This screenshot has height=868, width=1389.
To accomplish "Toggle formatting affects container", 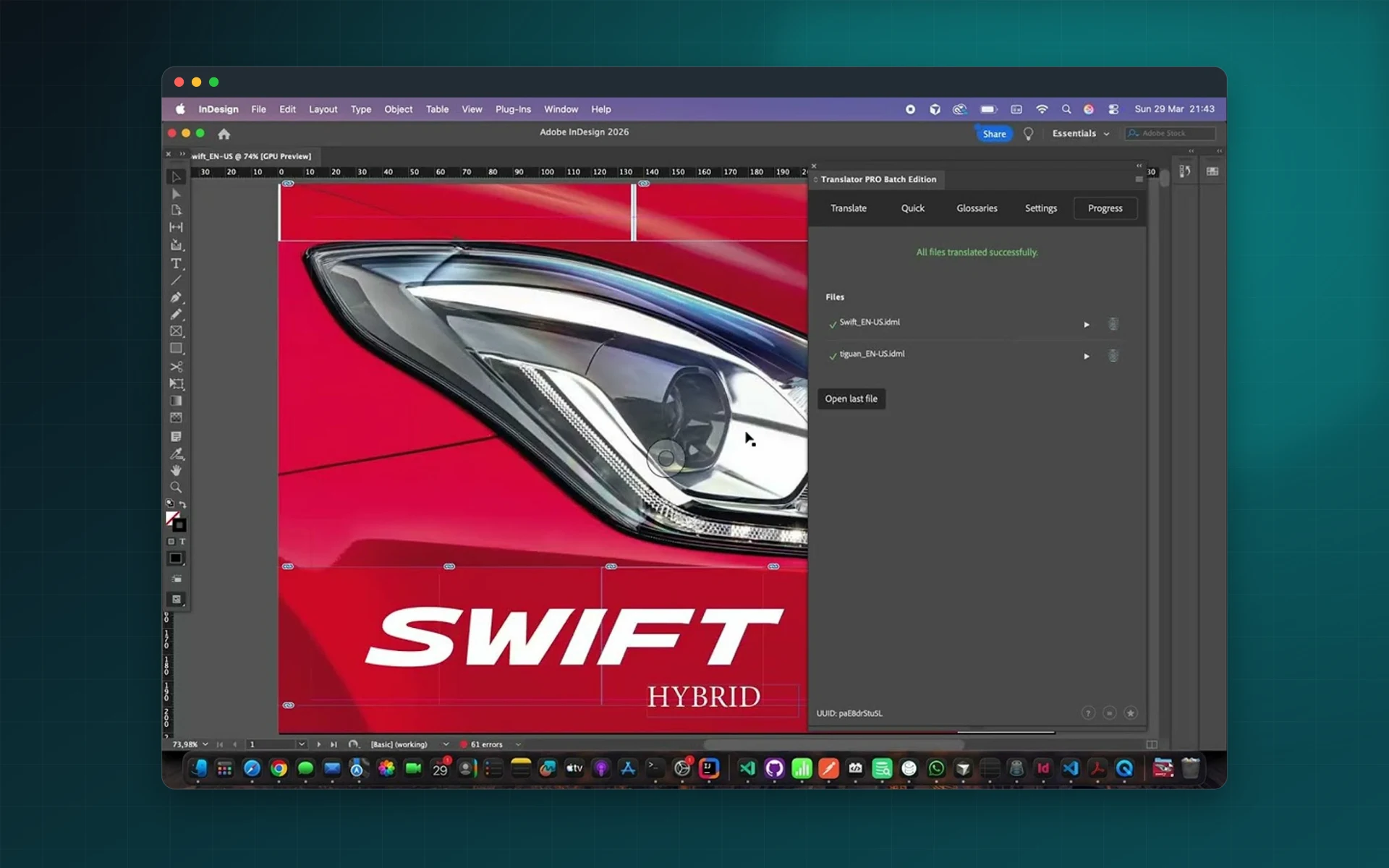I will pyautogui.click(x=171, y=542).
